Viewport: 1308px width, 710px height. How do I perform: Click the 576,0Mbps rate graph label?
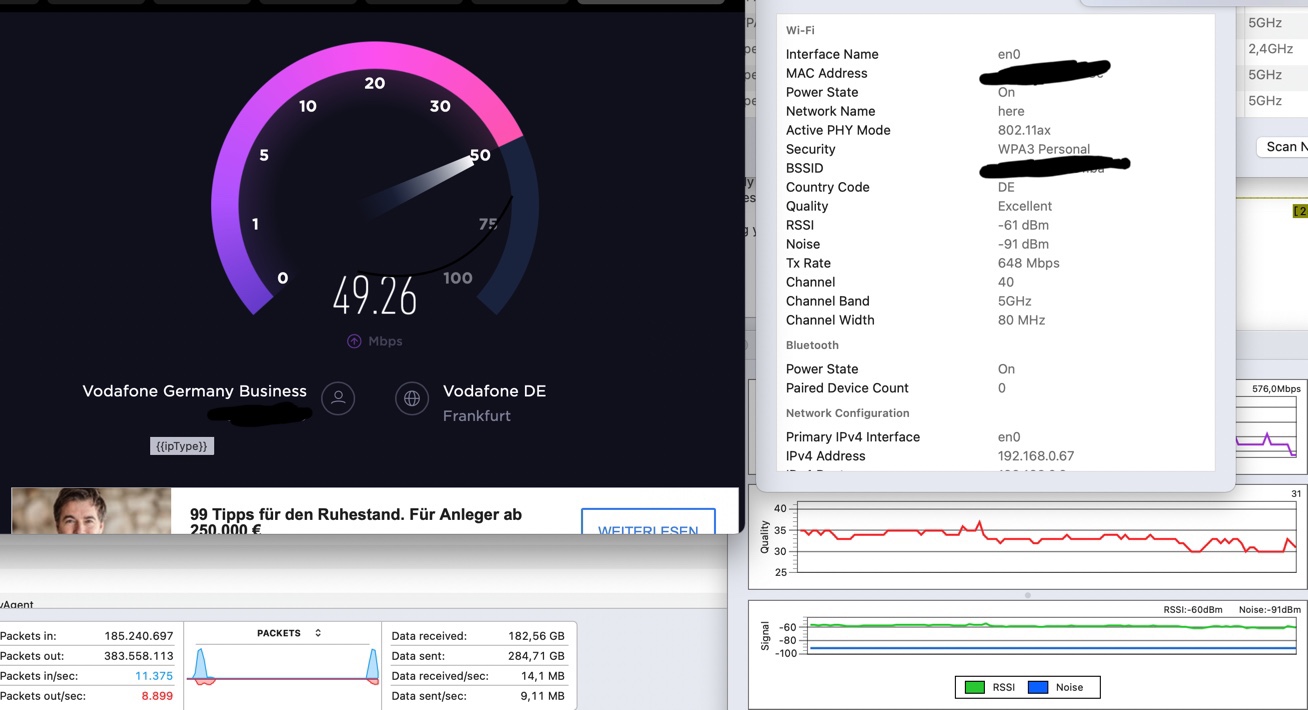[x=1276, y=389]
